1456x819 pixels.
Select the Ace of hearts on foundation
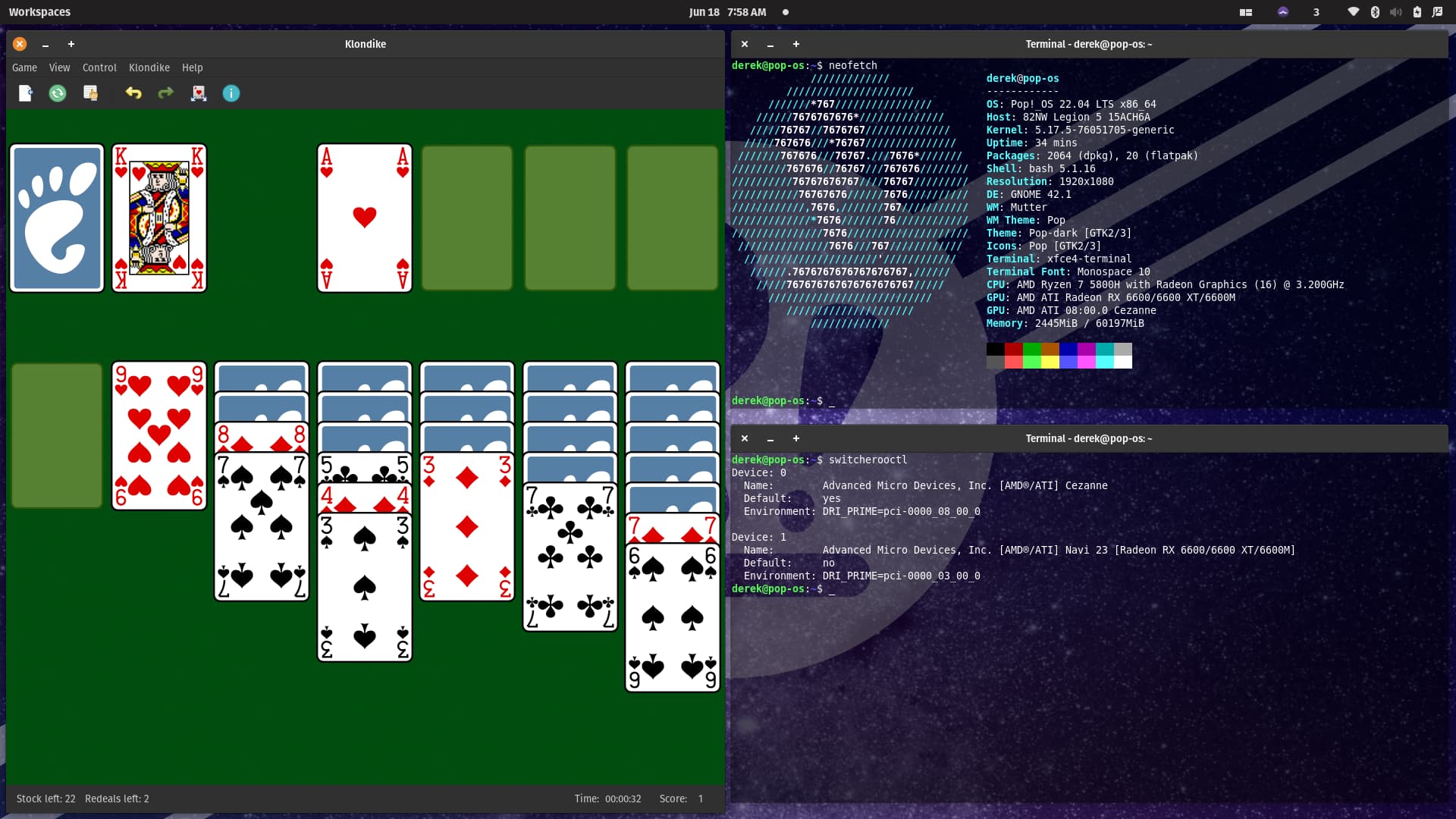click(365, 218)
